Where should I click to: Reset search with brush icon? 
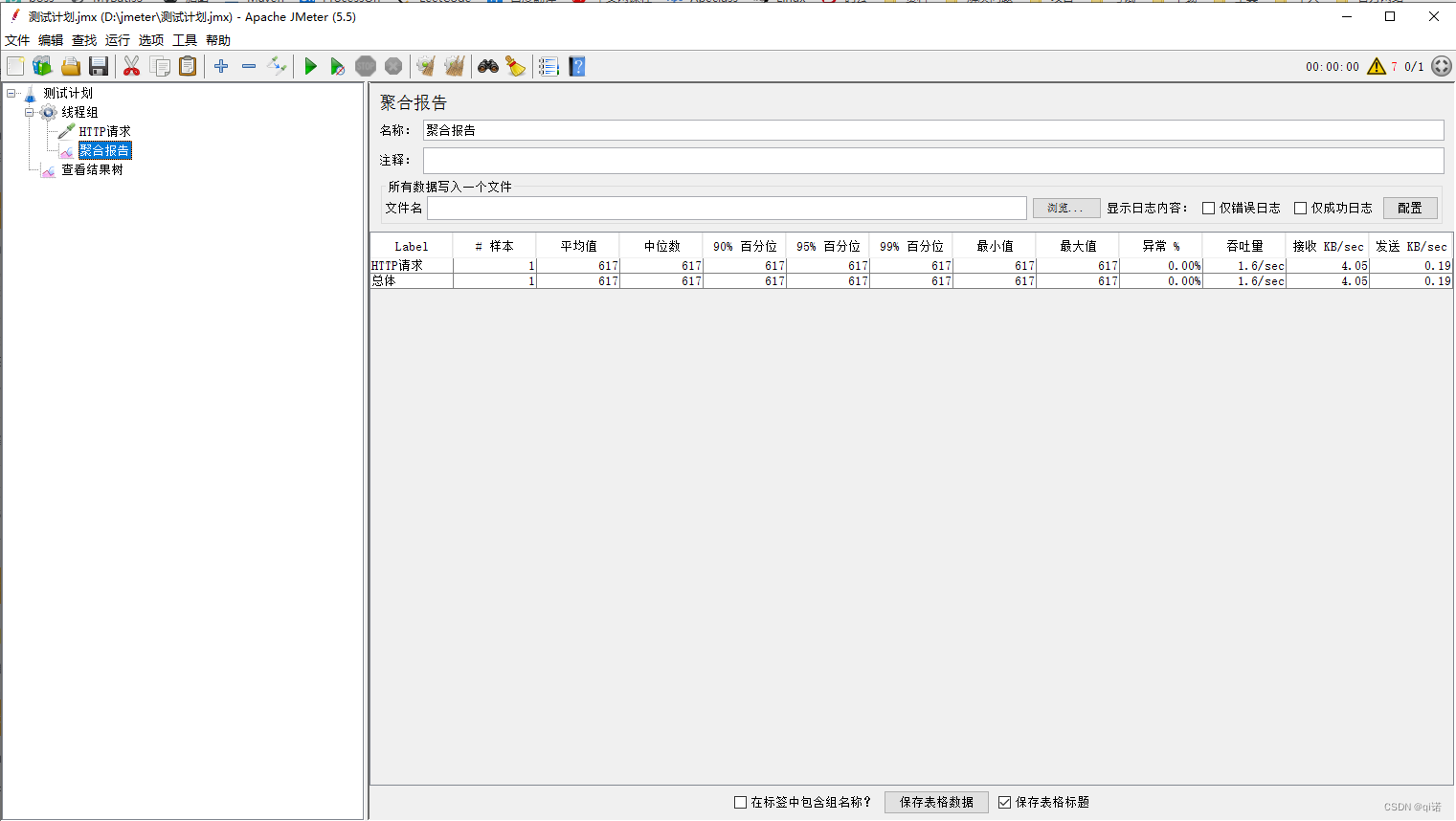coord(515,66)
